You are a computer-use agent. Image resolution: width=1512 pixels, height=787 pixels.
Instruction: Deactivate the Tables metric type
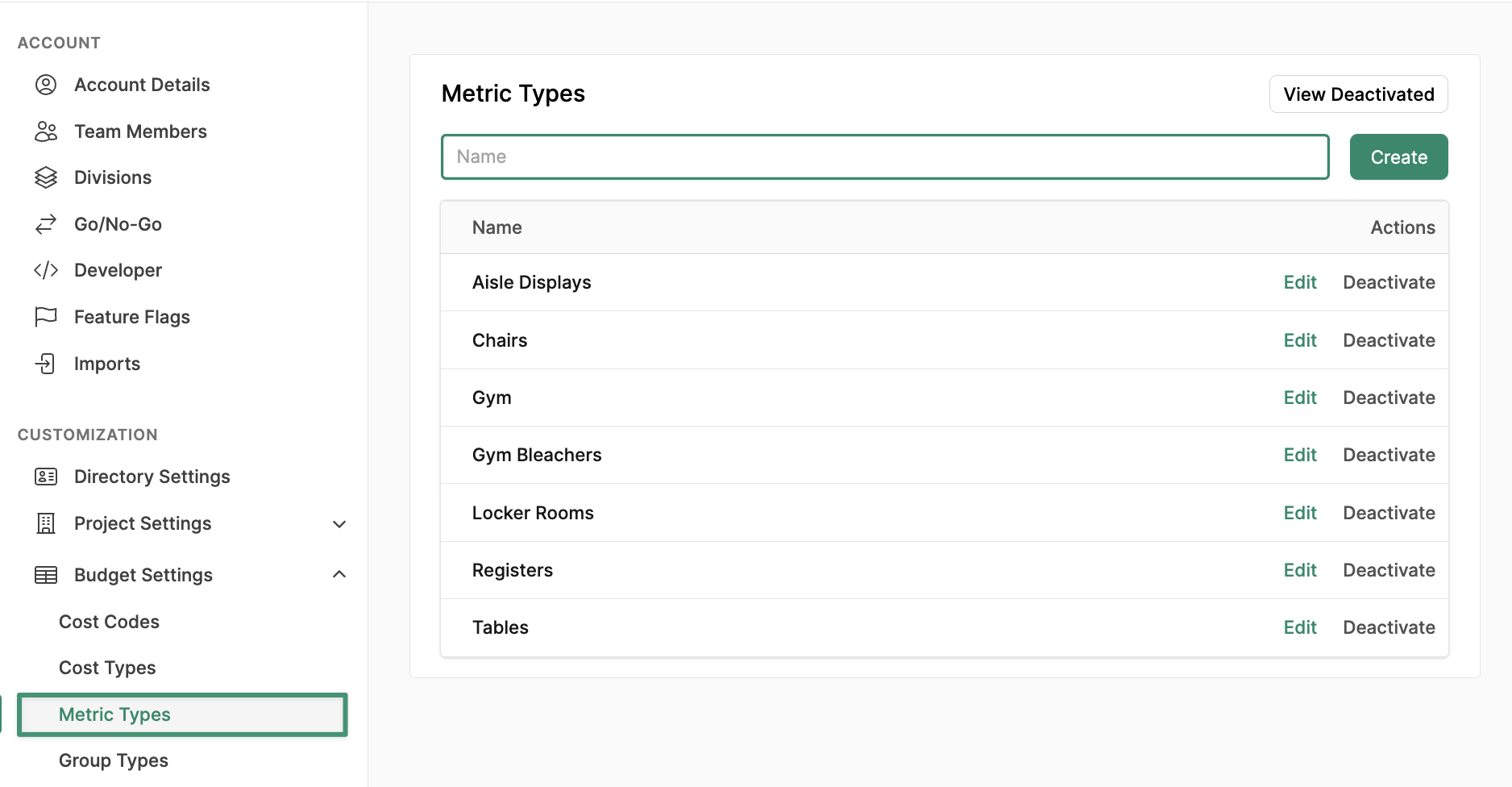pyautogui.click(x=1389, y=627)
